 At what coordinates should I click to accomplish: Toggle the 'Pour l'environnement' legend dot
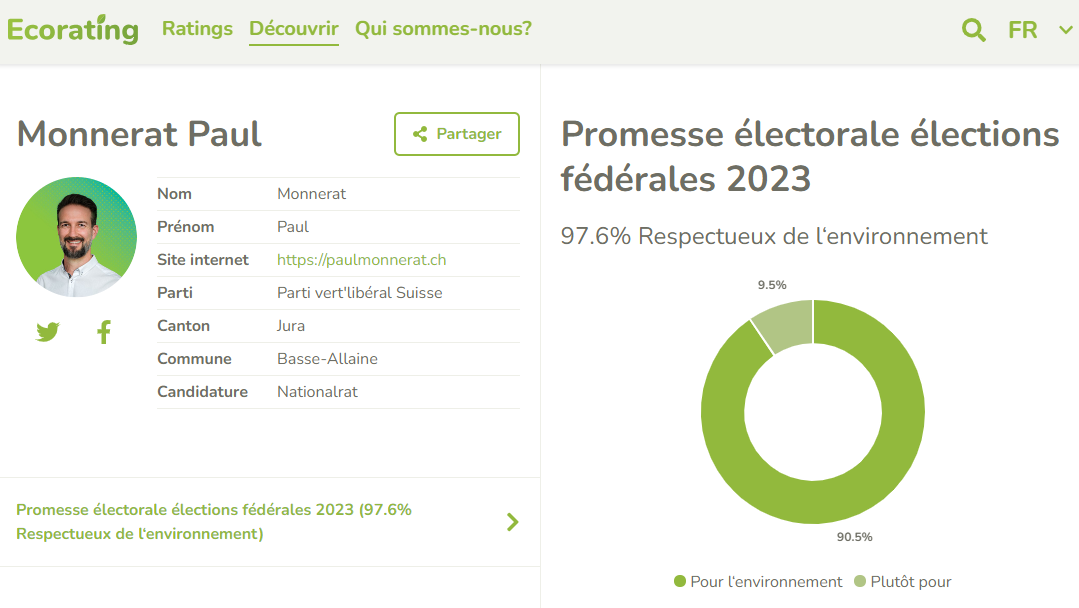pyautogui.click(x=680, y=581)
